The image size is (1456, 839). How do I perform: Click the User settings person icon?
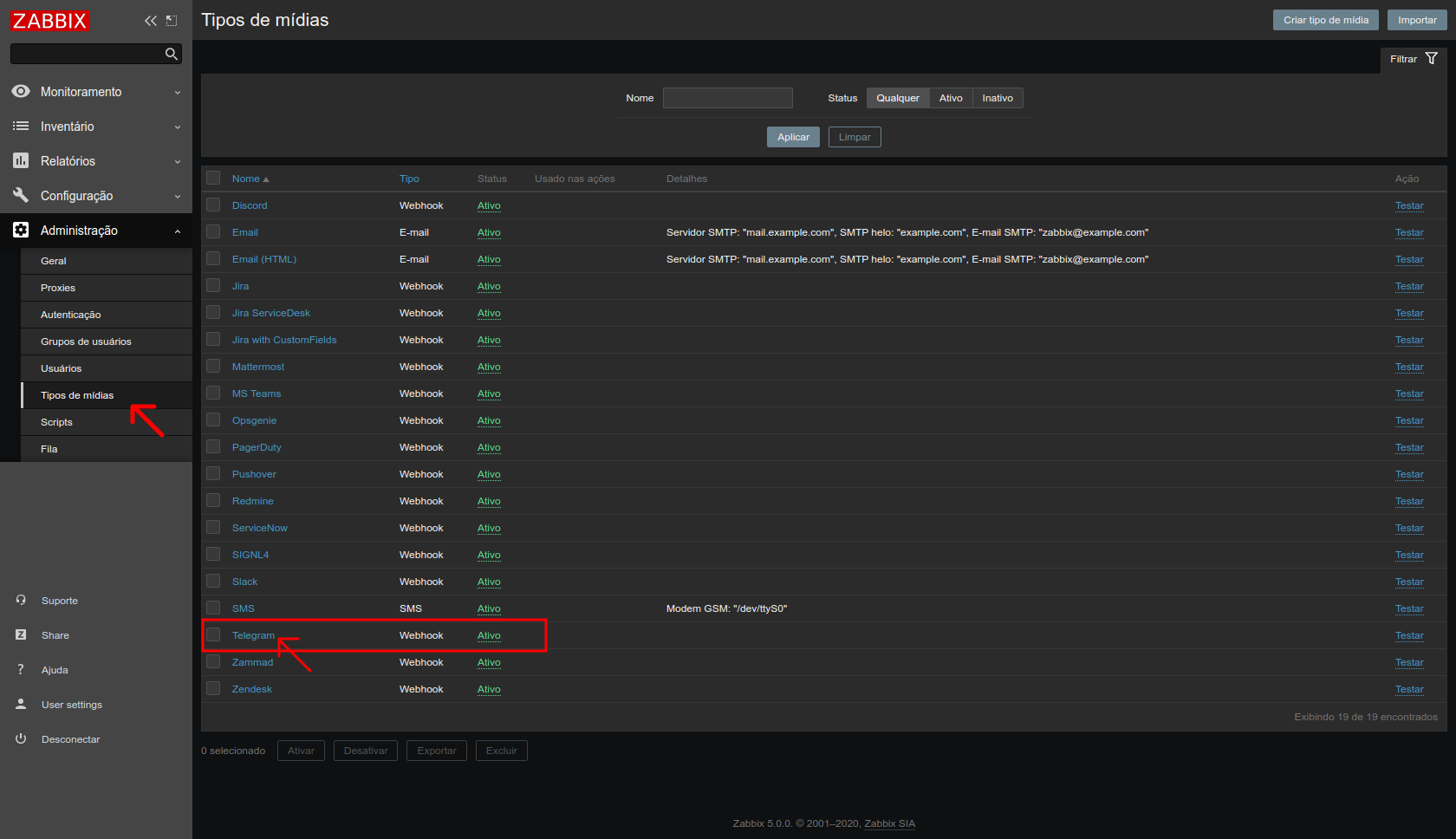pyautogui.click(x=21, y=704)
